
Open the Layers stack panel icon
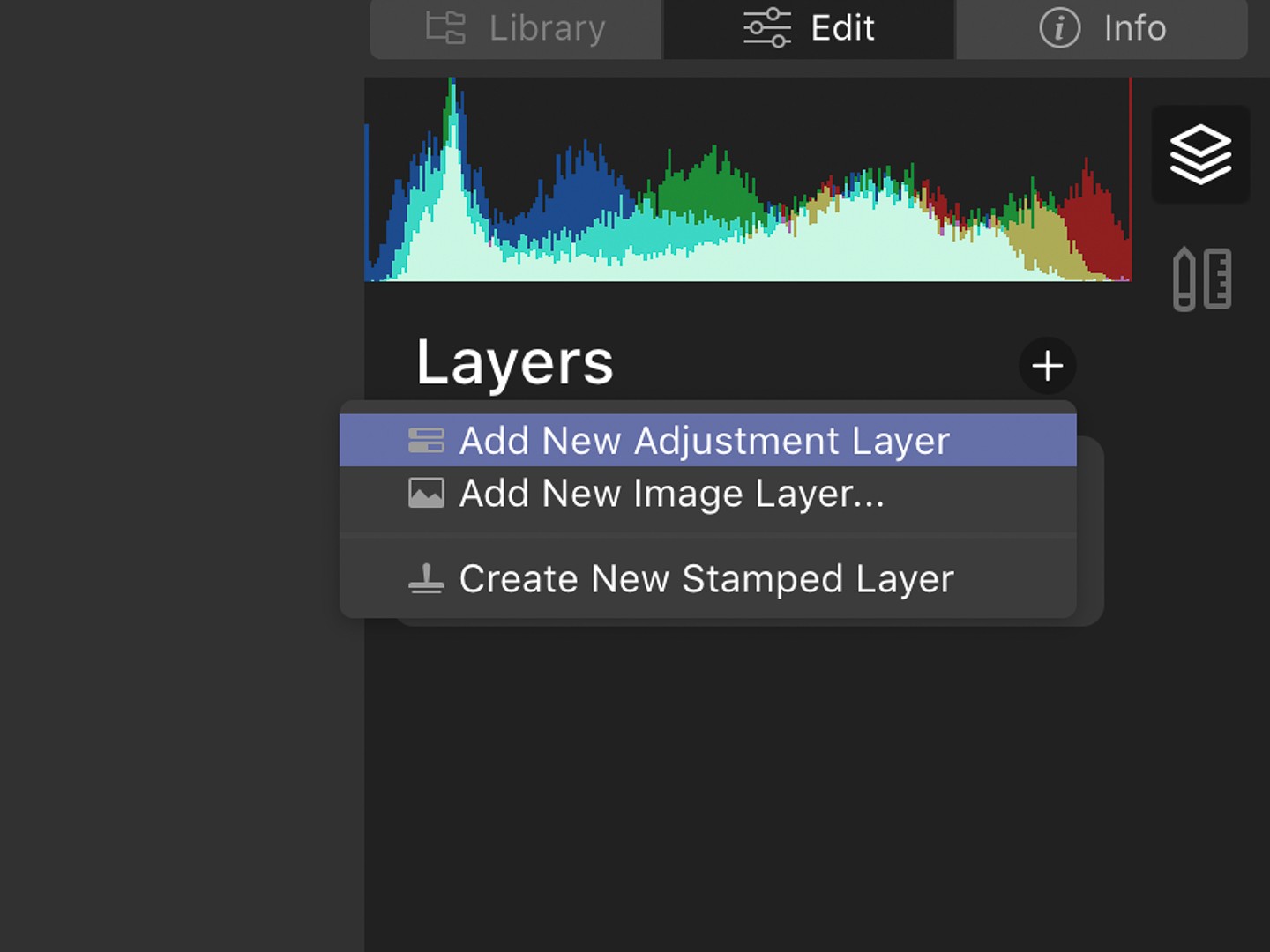coord(1200,154)
